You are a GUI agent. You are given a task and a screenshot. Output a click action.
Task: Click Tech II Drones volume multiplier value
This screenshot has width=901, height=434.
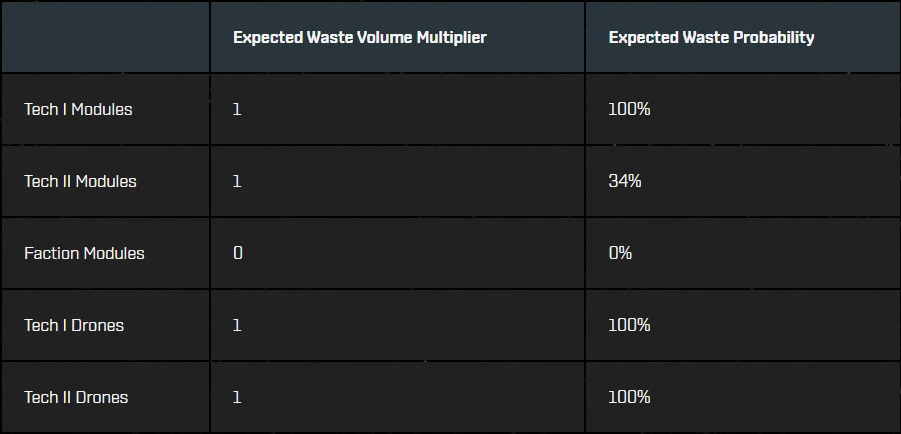[x=237, y=397]
